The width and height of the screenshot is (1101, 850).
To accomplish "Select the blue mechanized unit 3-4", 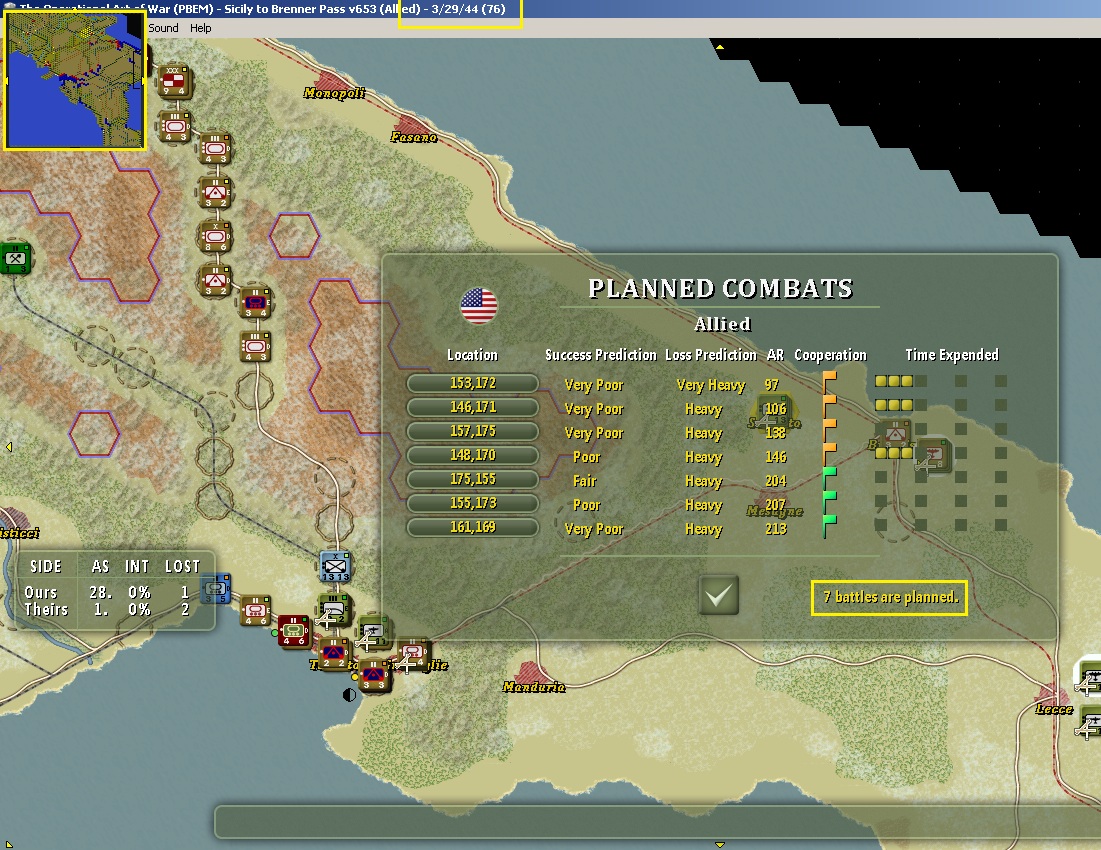I will pyautogui.click(x=256, y=303).
